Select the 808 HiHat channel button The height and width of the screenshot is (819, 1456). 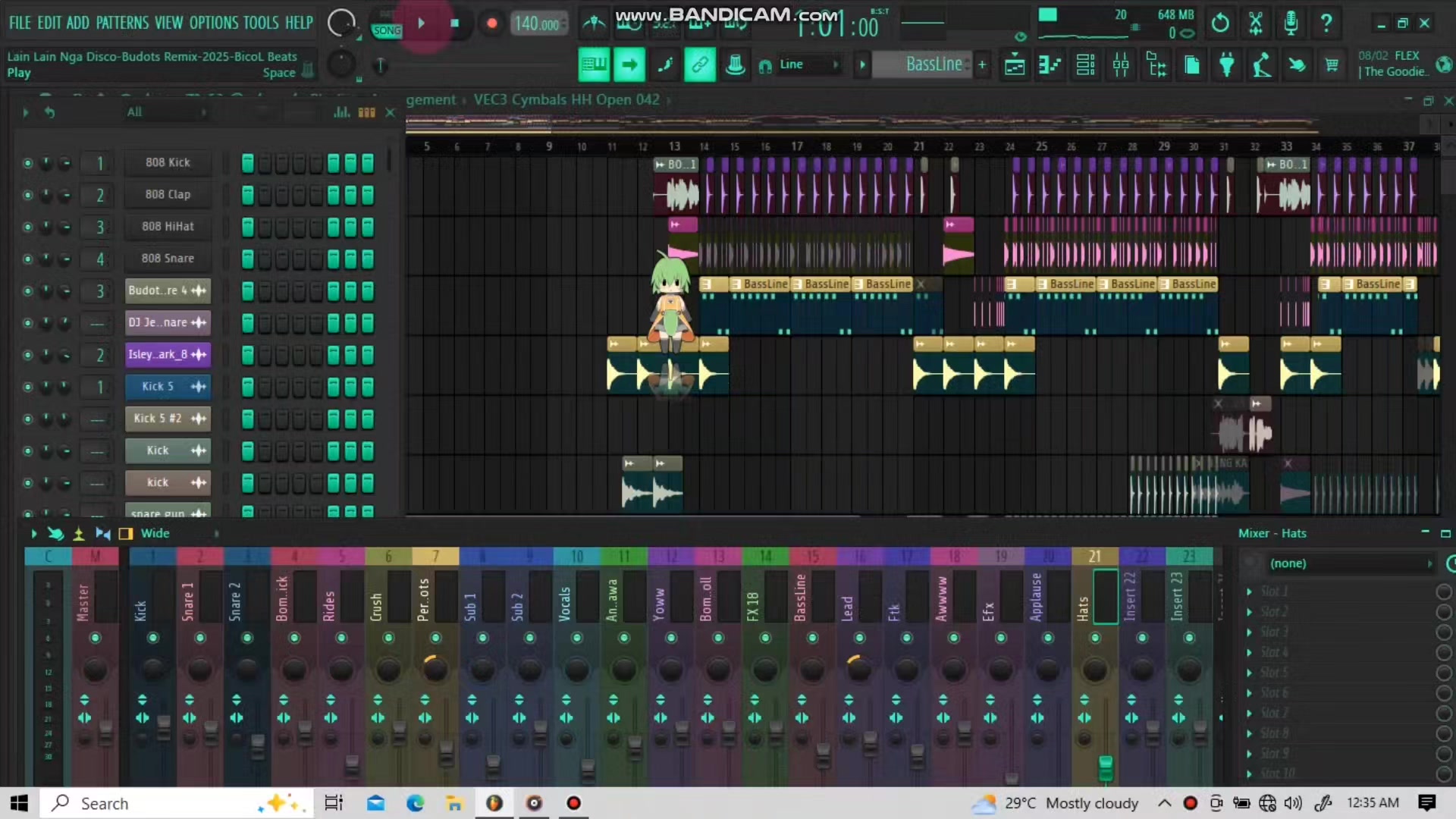point(168,226)
